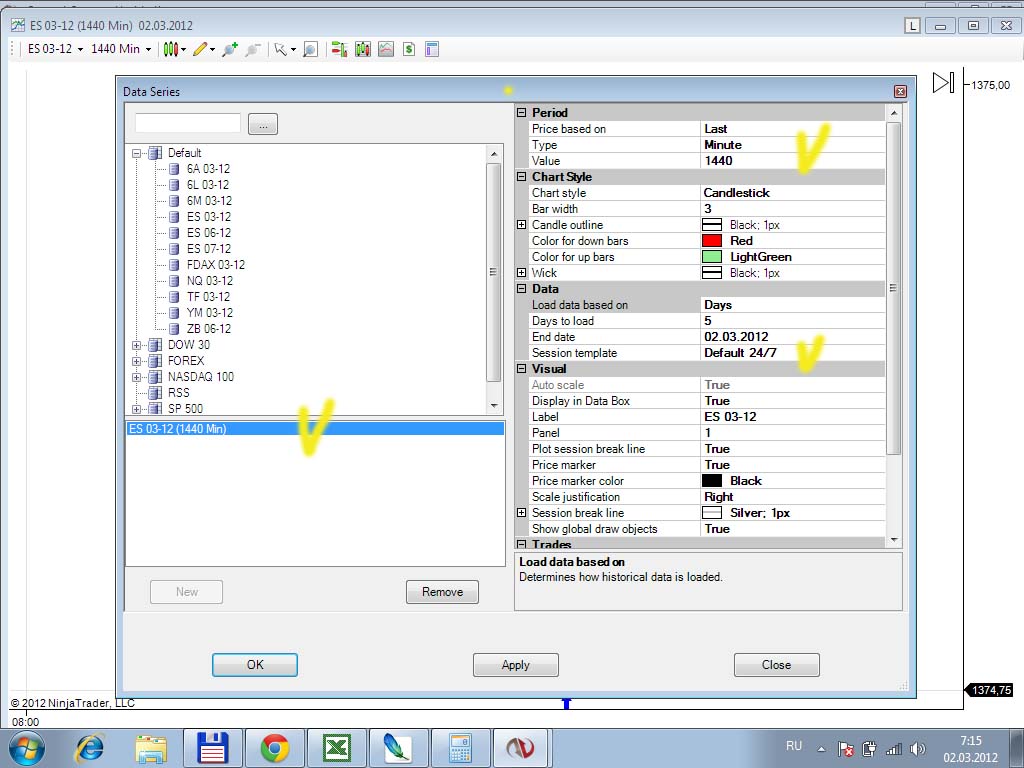Click the instrument search input field
The height and width of the screenshot is (768, 1024).
(188, 123)
